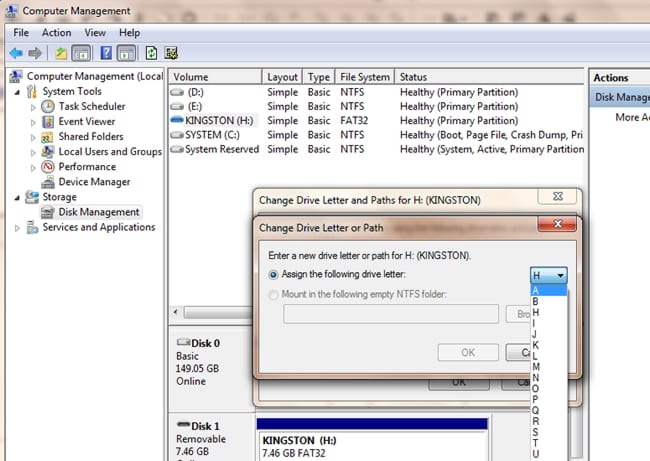The height and width of the screenshot is (461, 650).
Task: Click the Refresh toolbar icon
Action: 151,53
